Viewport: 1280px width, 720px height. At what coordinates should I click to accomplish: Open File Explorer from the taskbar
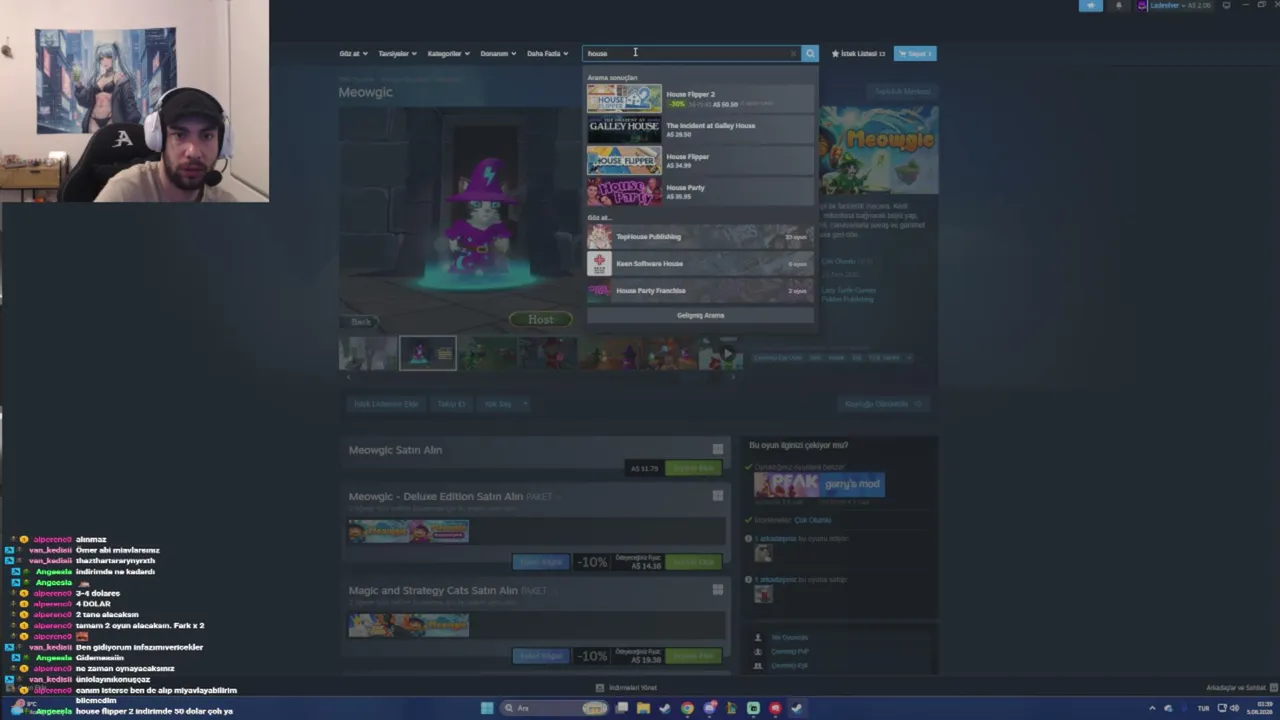[x=643, y=708]
